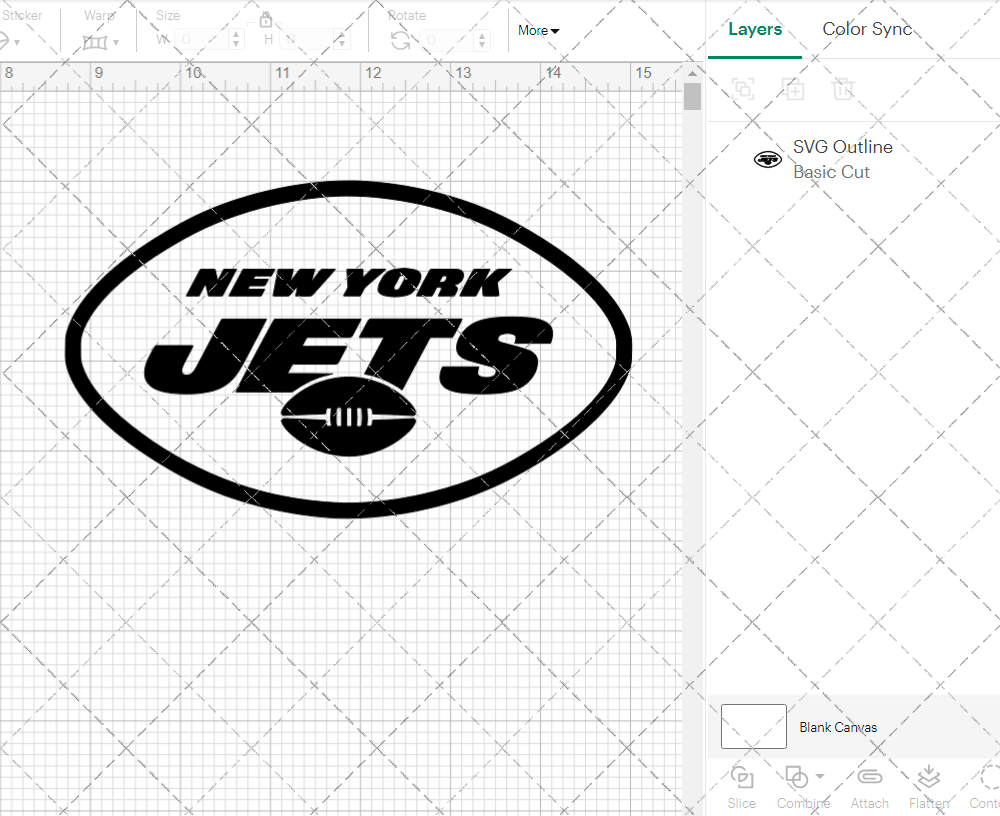Click the Slice tool icon
The width and height of the screenshot is (1000, 816).
[742, 777]
